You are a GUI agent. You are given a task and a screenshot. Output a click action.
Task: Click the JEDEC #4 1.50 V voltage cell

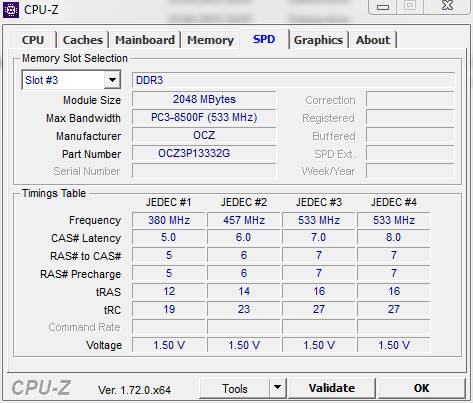[394, 345]
